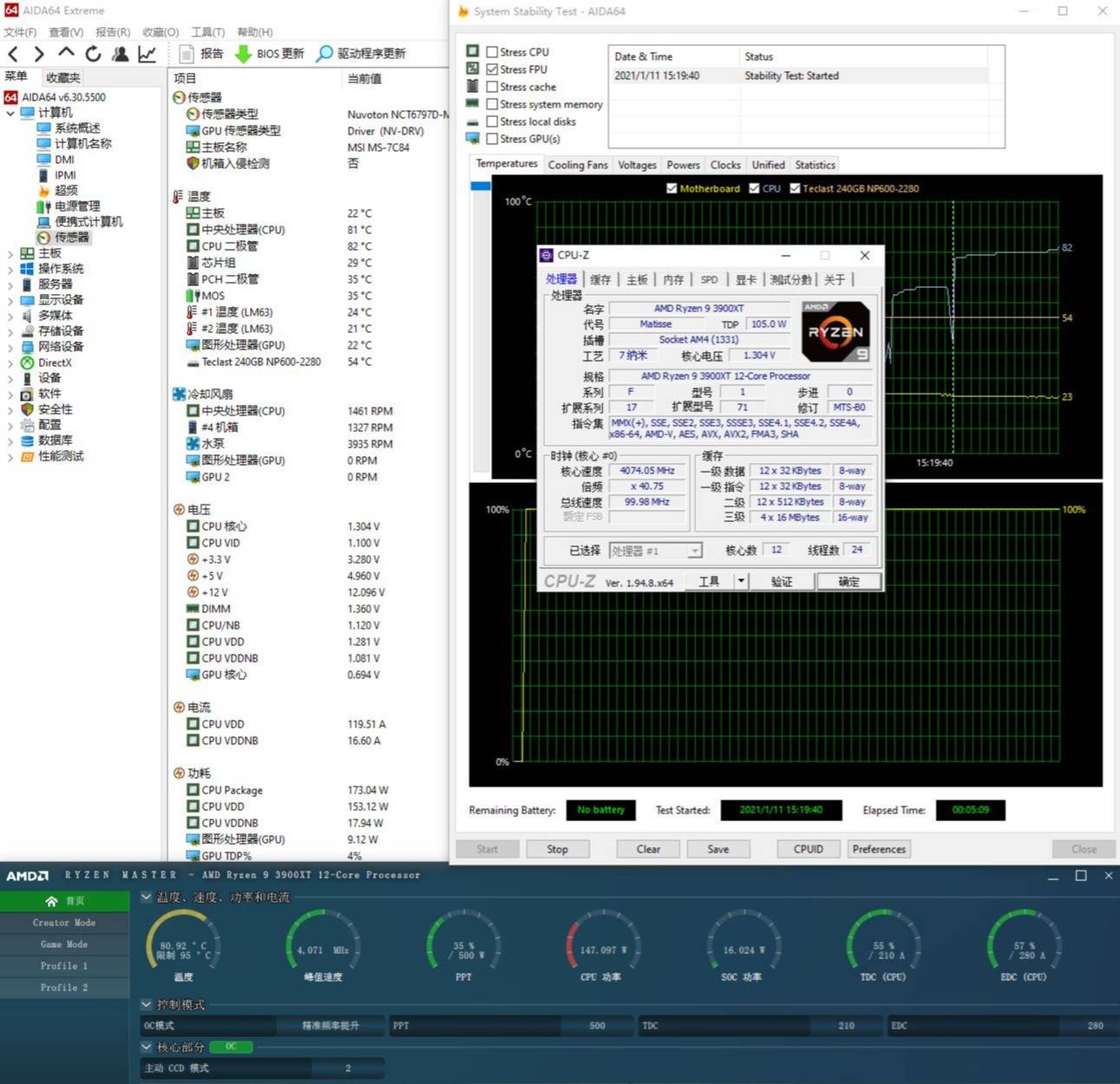This screenshot has height=1084, width=1120.
Task: Collapse the 控制模式 section
Action: 147,1004
